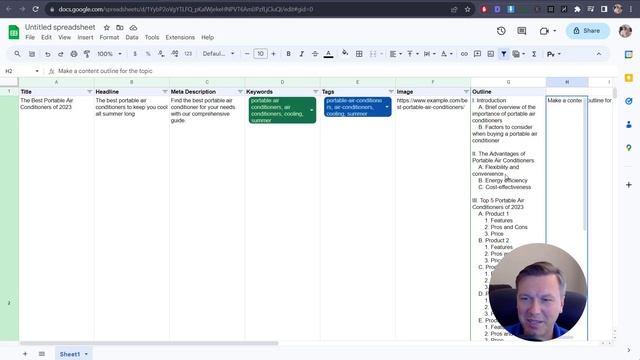This screenshot has height=360, width=640.
Task: Open the Edit menu
Action: pos(47,38)
